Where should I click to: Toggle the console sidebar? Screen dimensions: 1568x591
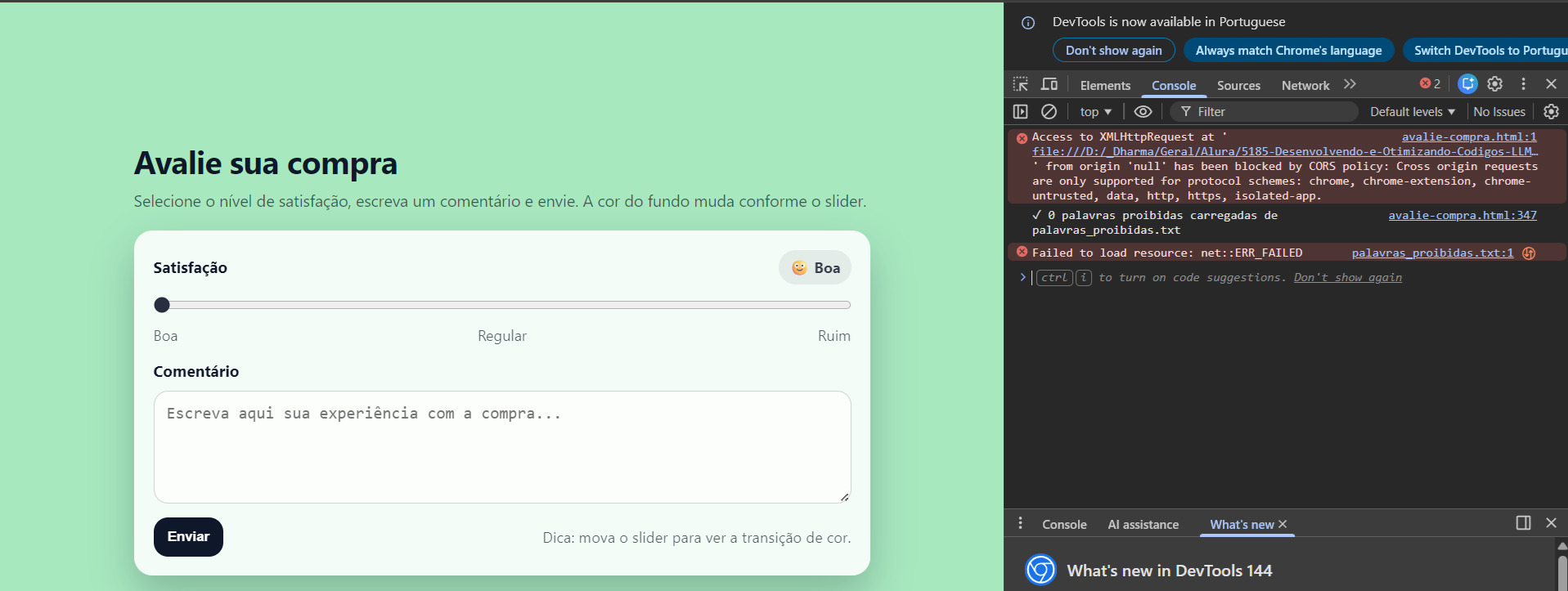click(x=1020, y=111)
